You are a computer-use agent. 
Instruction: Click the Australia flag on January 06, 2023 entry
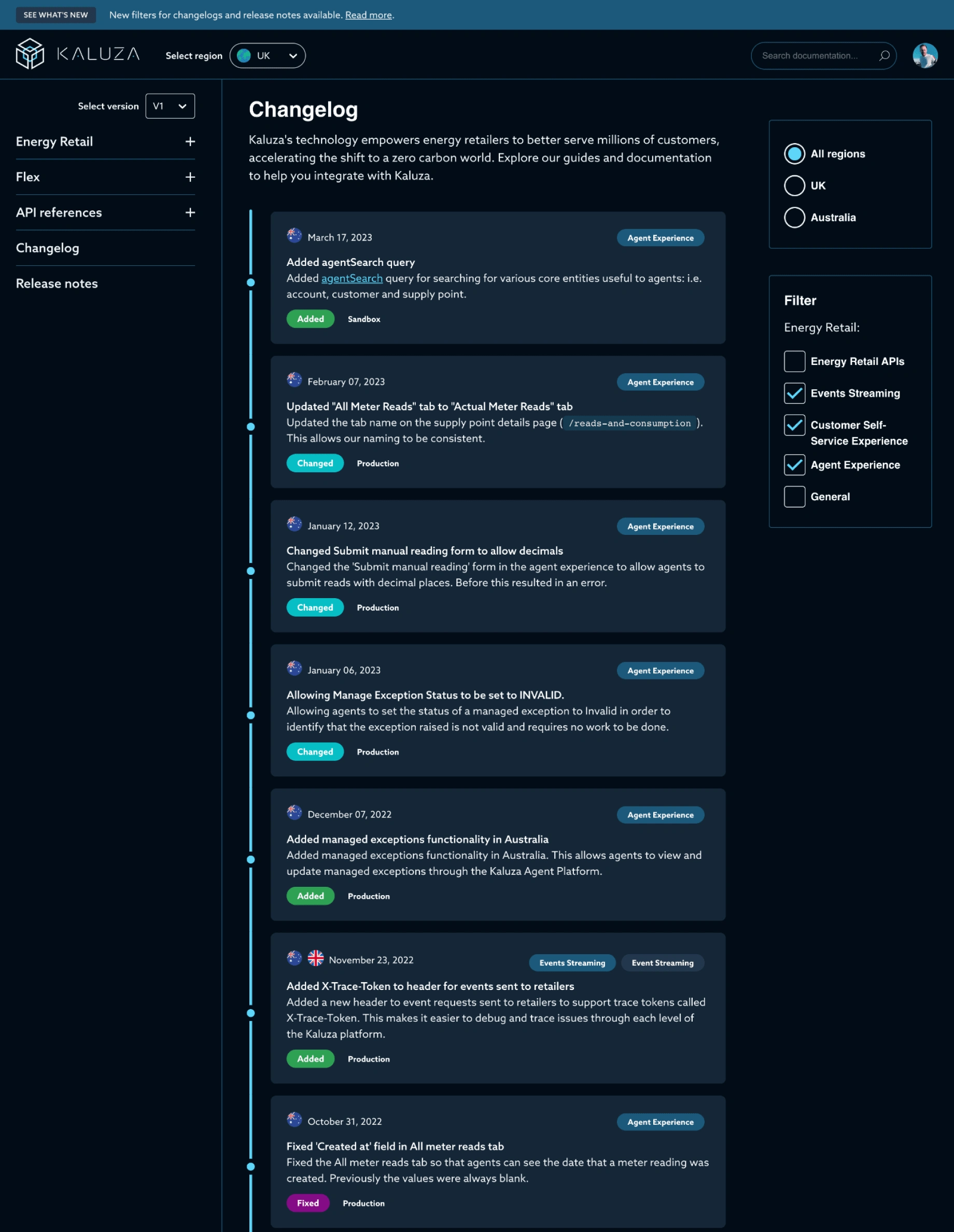[294, 669]
